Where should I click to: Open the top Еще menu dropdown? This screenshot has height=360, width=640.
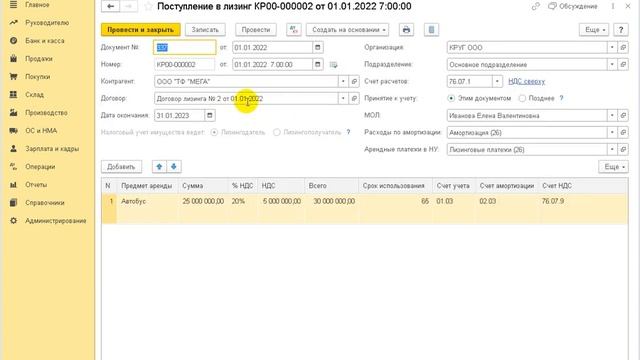[594, 30]
